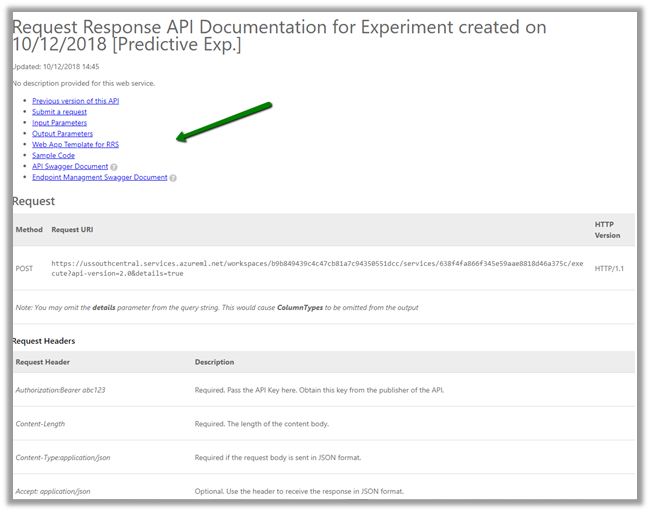
Task: Click help icon beside API Swagger Document
Action: (x=114, y=167)
